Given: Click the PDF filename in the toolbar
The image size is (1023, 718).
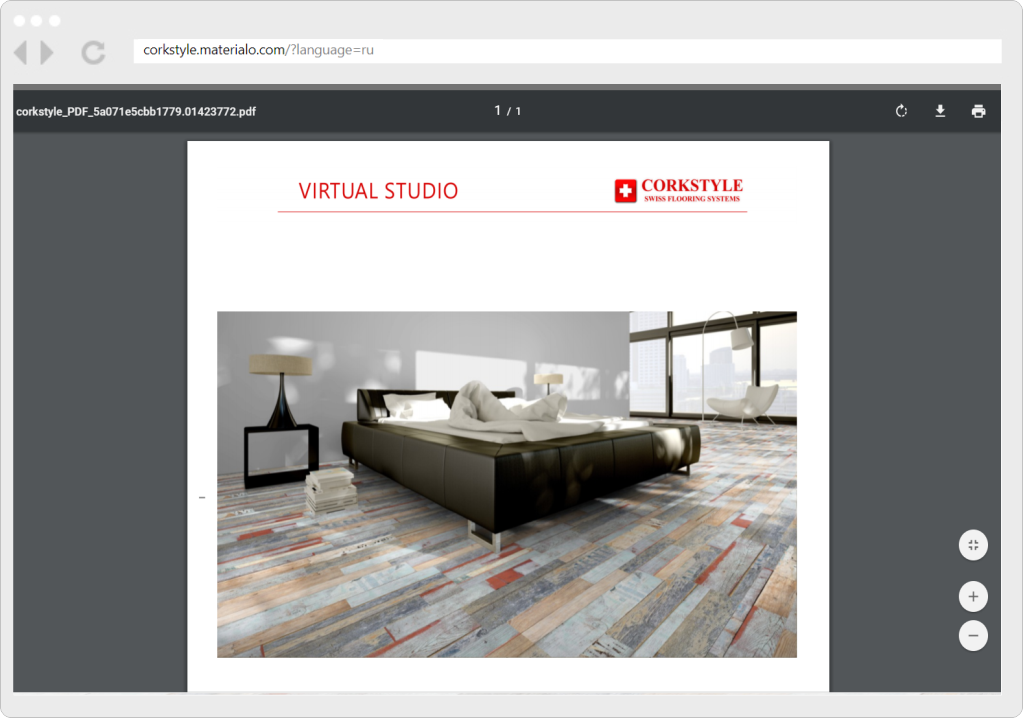Looking at the screenshot, I should tap(136, 112).
